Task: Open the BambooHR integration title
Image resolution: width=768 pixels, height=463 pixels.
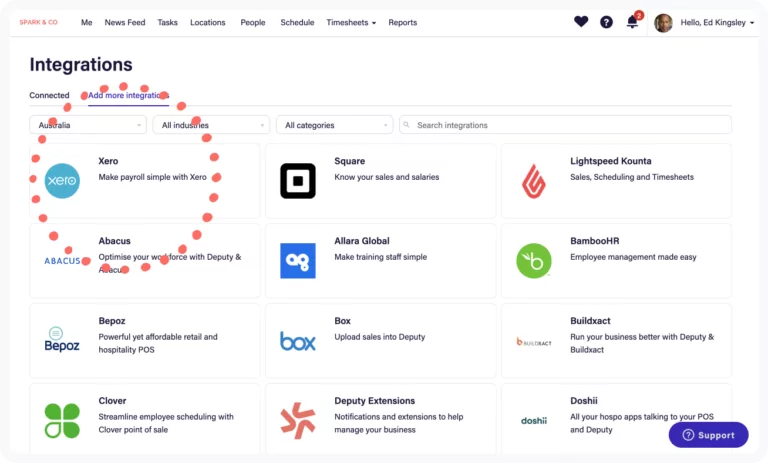Action: coord(595,241)
